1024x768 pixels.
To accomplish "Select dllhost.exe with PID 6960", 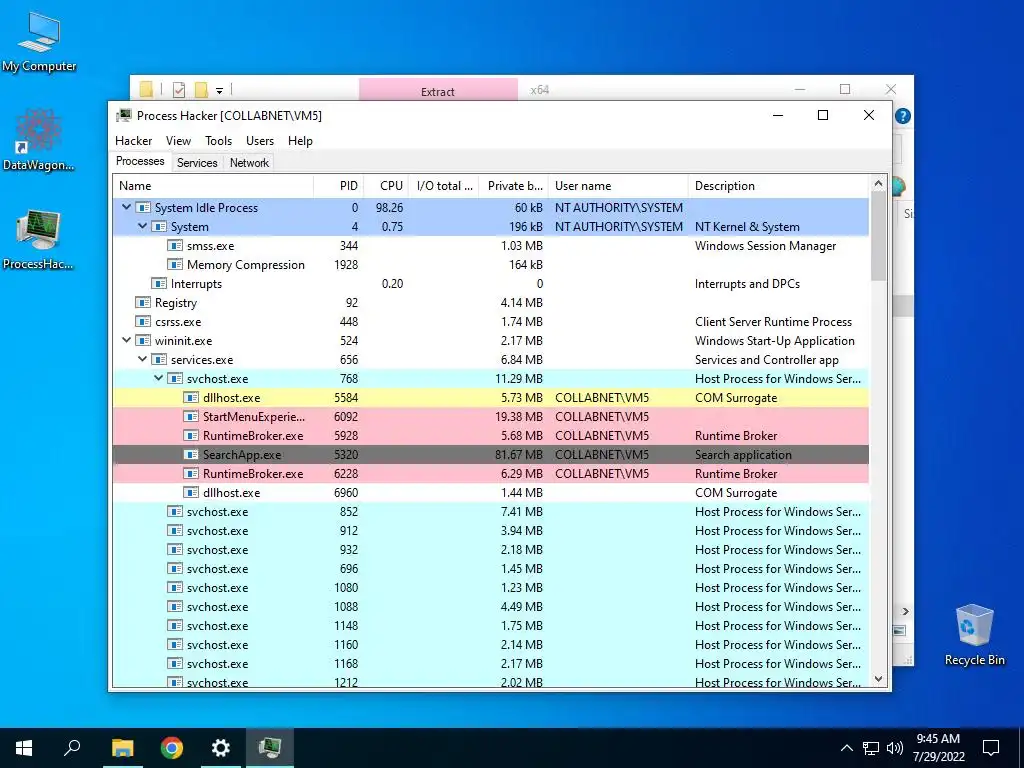I will click(490, 492).
